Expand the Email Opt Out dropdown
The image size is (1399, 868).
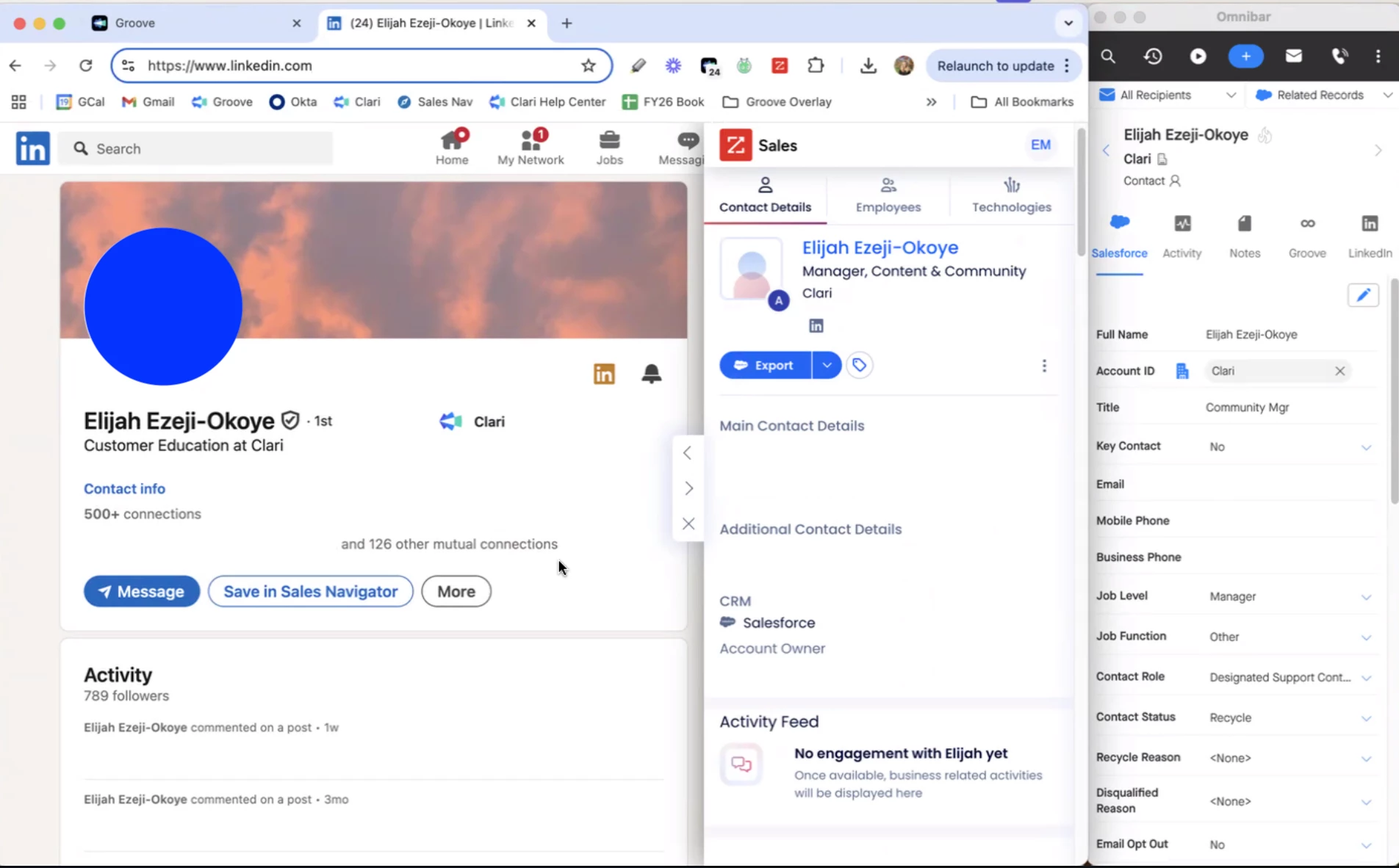pos(1366,845)
